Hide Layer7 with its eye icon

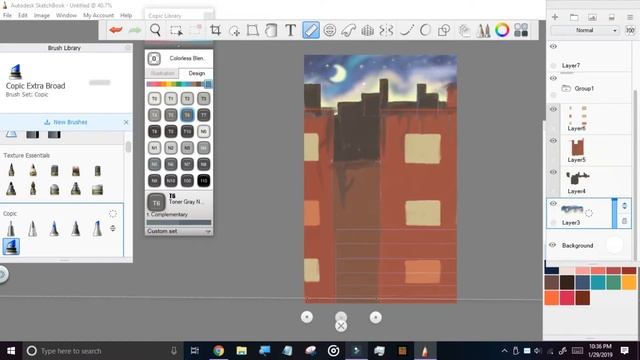(553, 47)
